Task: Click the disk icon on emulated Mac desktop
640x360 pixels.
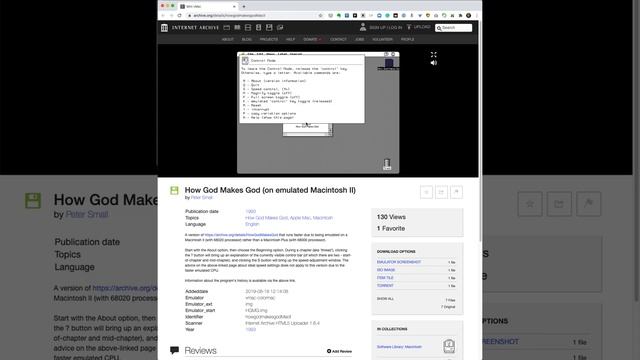Action: (x=389, y=64)
